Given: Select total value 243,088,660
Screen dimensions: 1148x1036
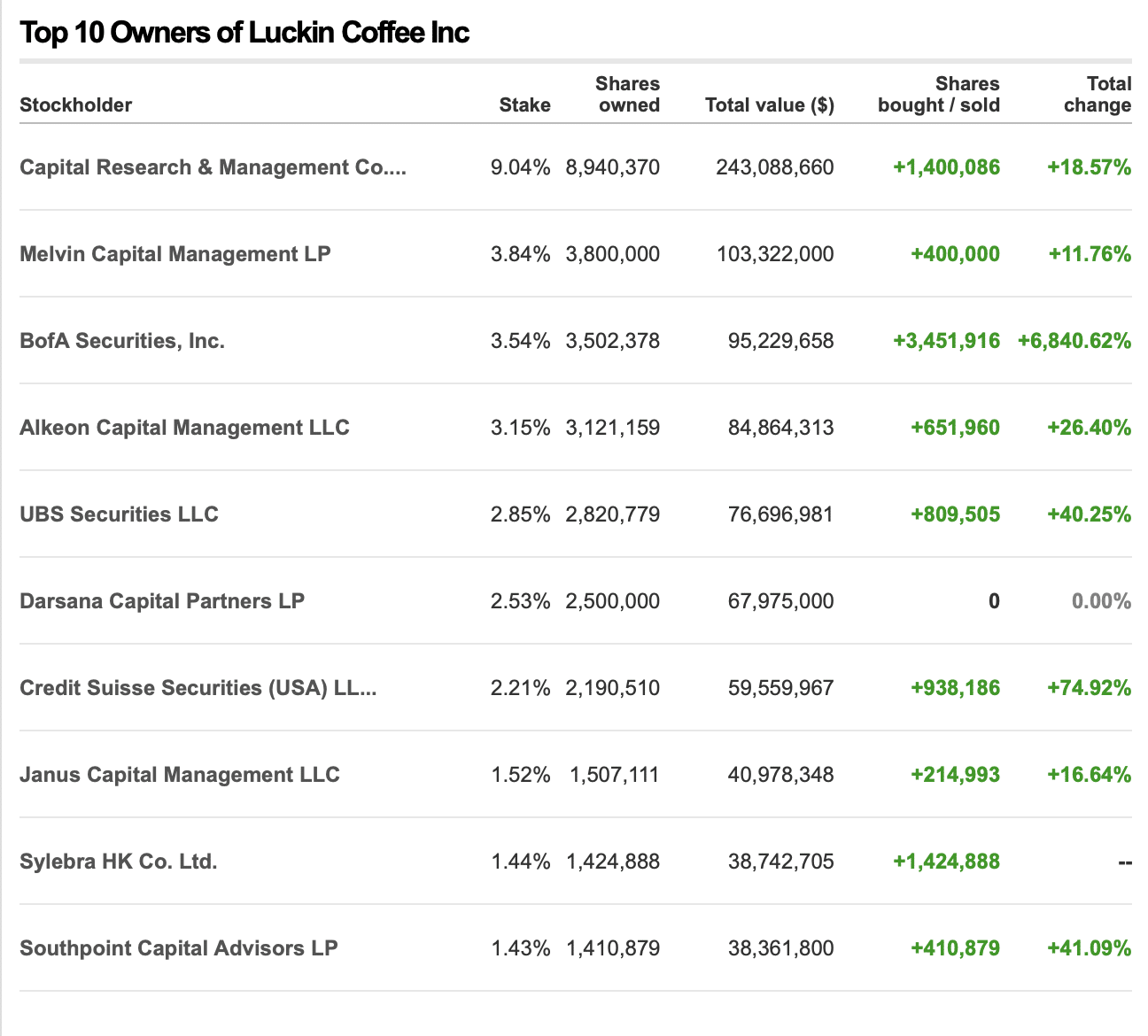Looking at the screenshot, I should [x=775, y=167].
